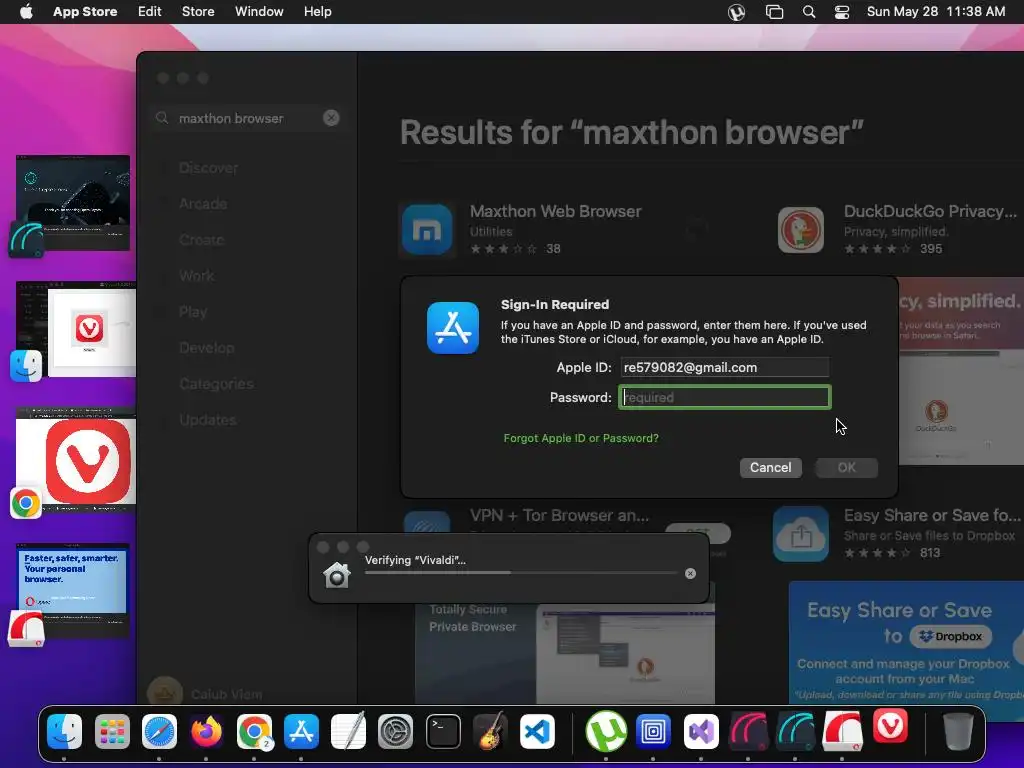Image resolution: width=1024 pixels, height=768 pixels.
Task: Click Finder window thumbnail with Vivaldi installer
Action: [76, 329]
